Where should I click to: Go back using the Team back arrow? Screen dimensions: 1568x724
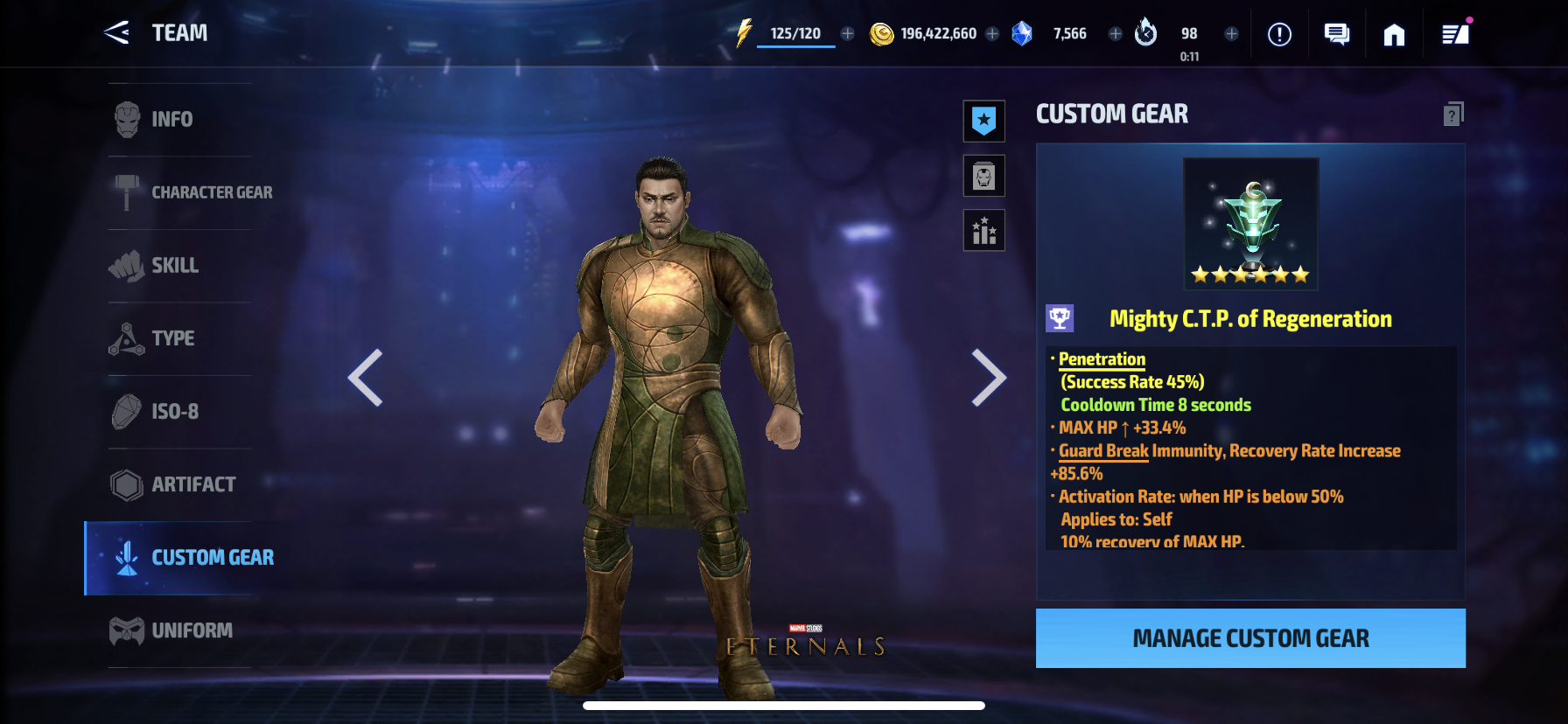coord(116,33)
